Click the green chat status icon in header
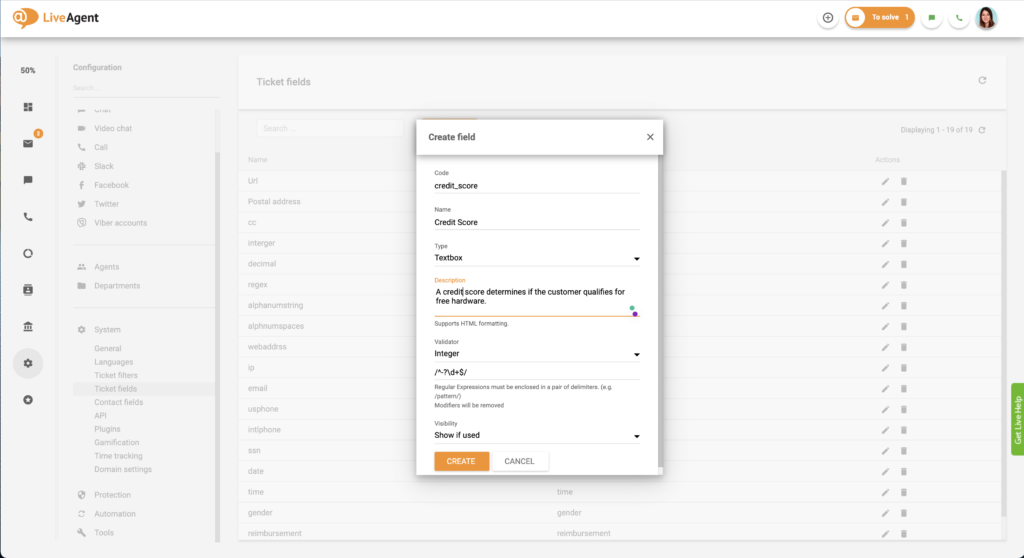The height and width of the screenshot is (558, 1024). (x=931, y=18)
